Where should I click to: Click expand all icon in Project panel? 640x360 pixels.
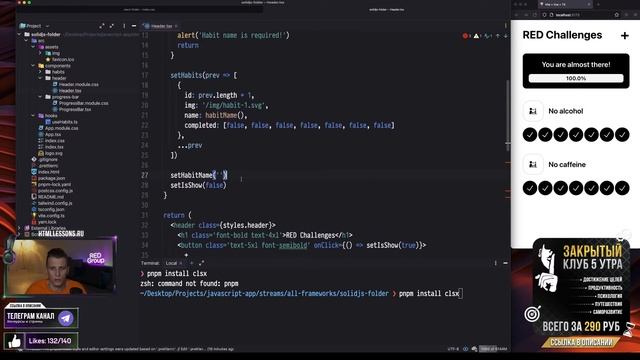tap(102, 26)
